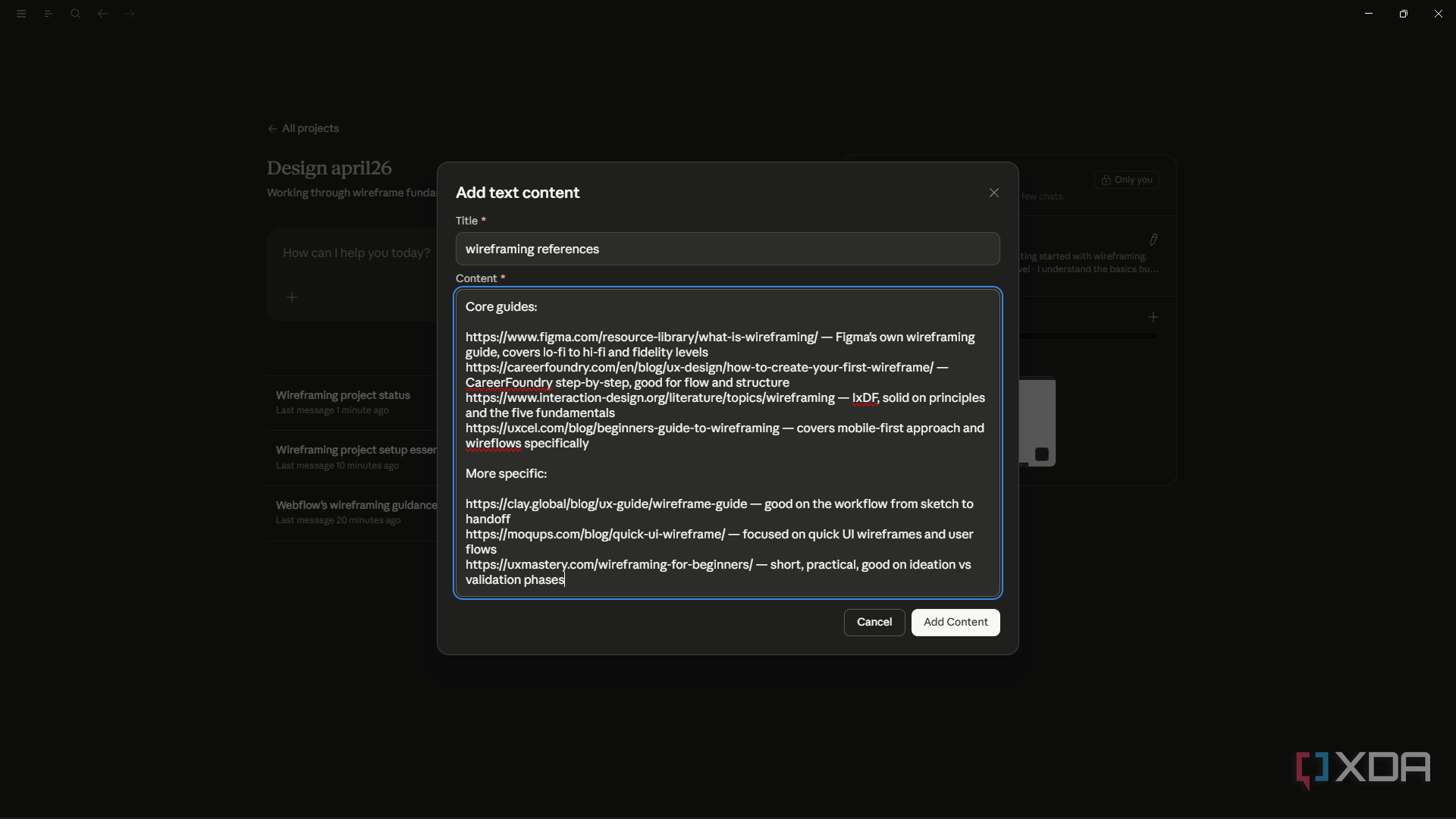Click the Only you visibility badge

[x=1126, y=180]
